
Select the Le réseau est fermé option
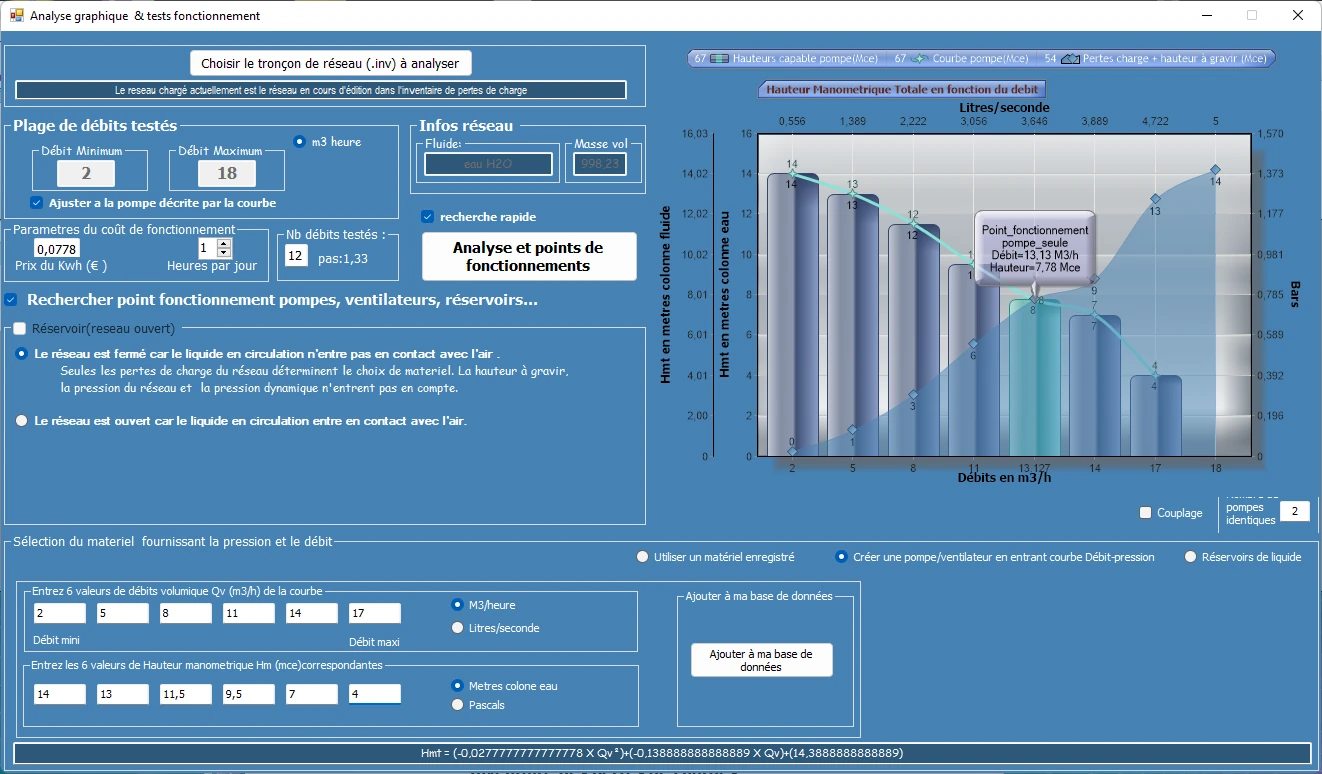[x=22, y=353]
